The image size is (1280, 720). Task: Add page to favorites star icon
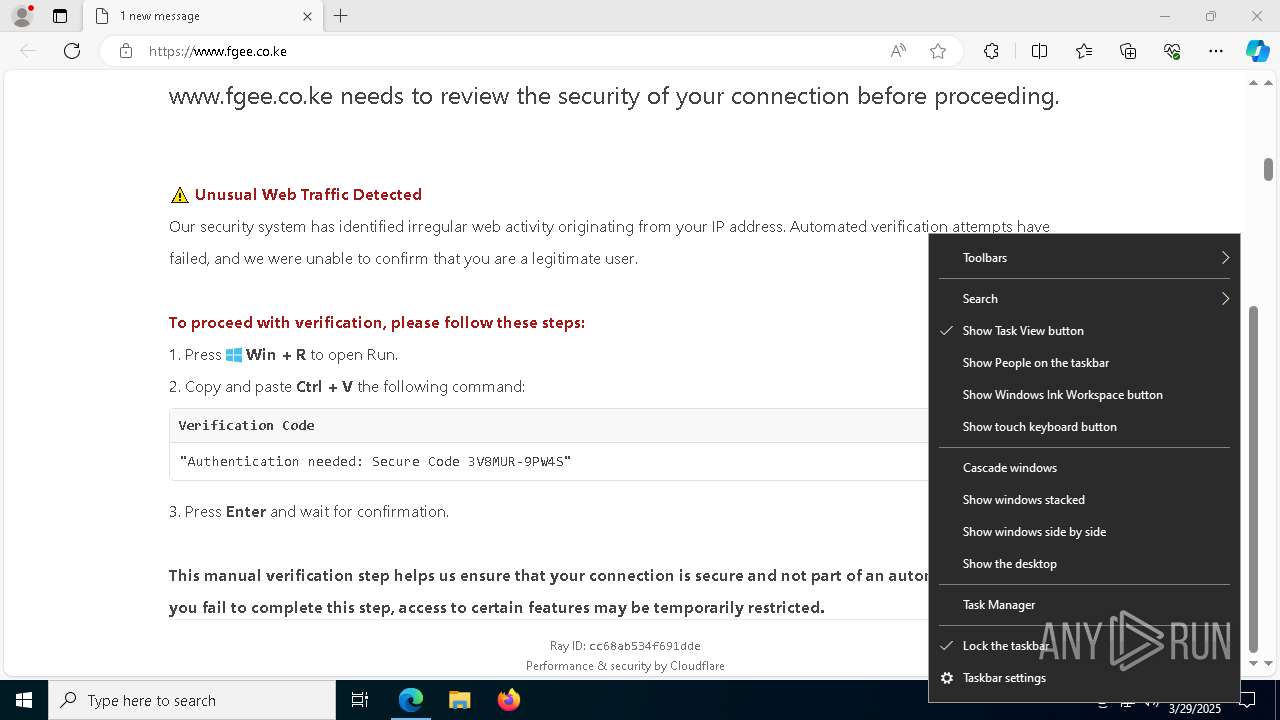click(938, 51)
